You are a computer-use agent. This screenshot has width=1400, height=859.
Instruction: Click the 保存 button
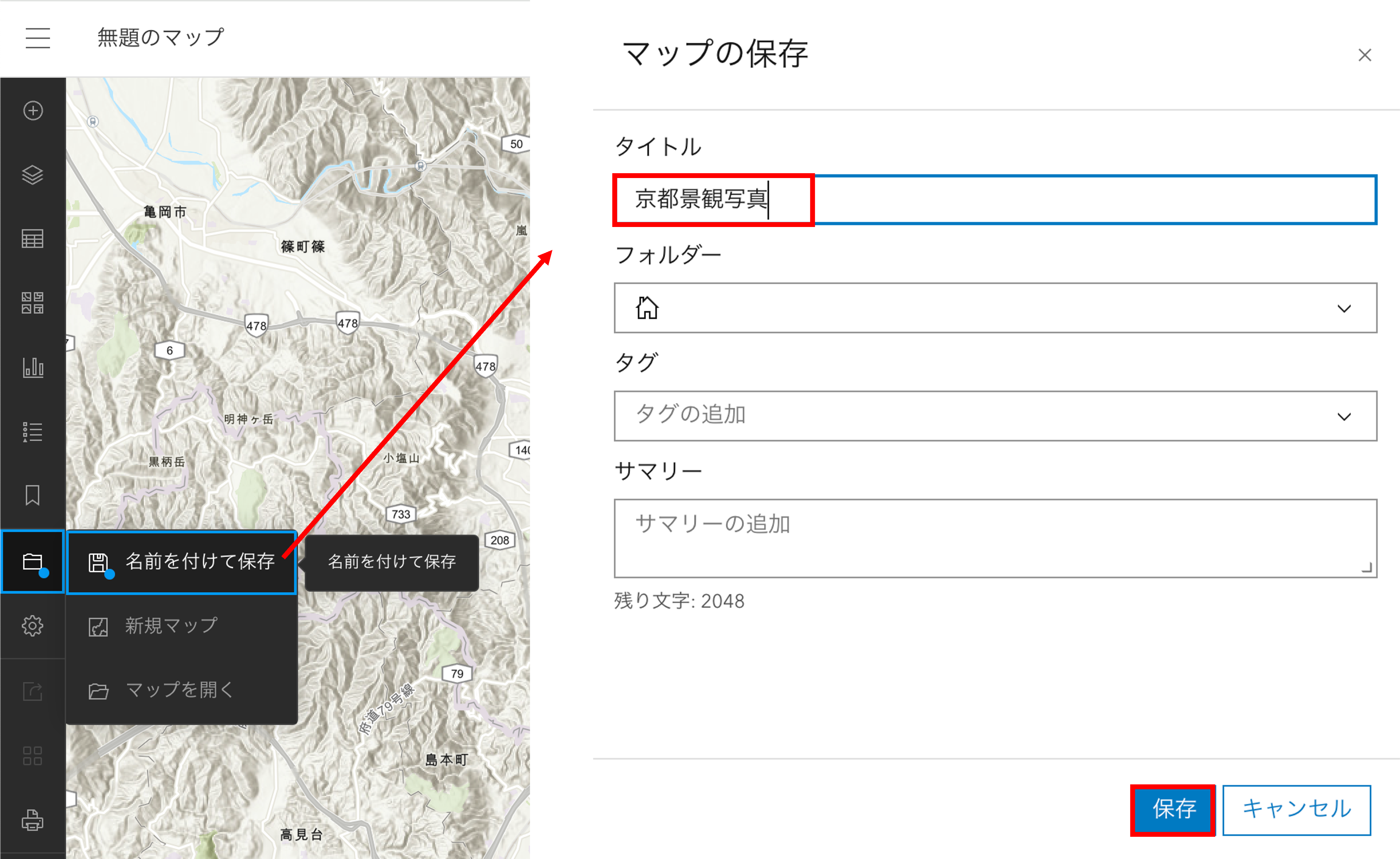(x=1173, y=810)
